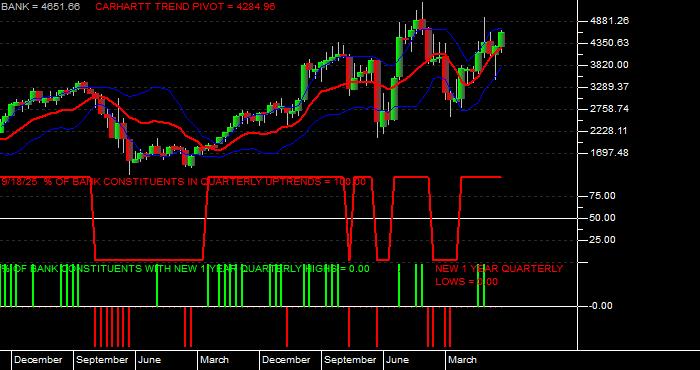The width and height of the screenshot is (700, 370).
Task: Click the new 1 year quarterly highs title
Action: pyautogui.click(x=185, y=269)
